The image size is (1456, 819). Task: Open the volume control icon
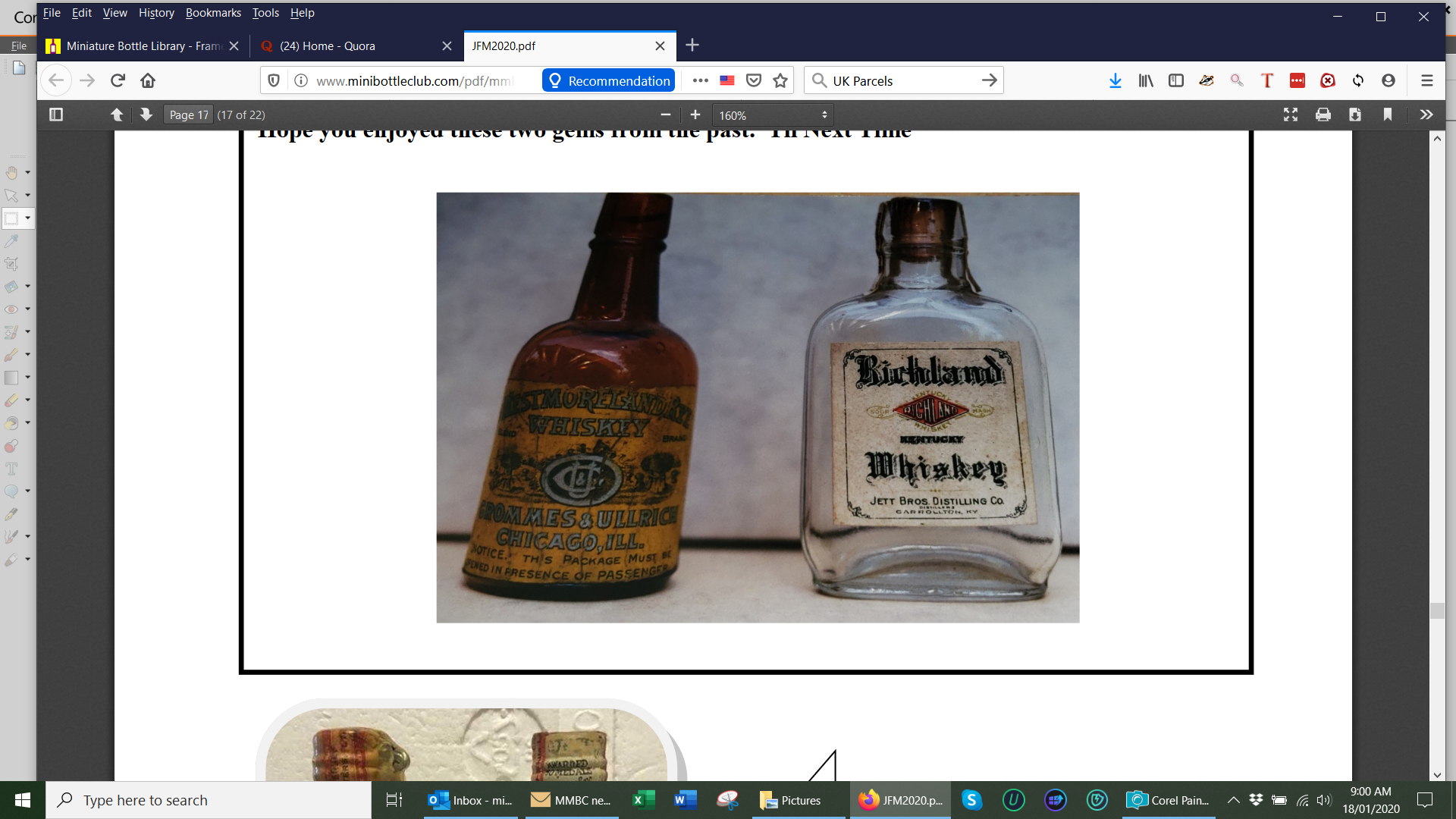click(x=1324, y=800)
